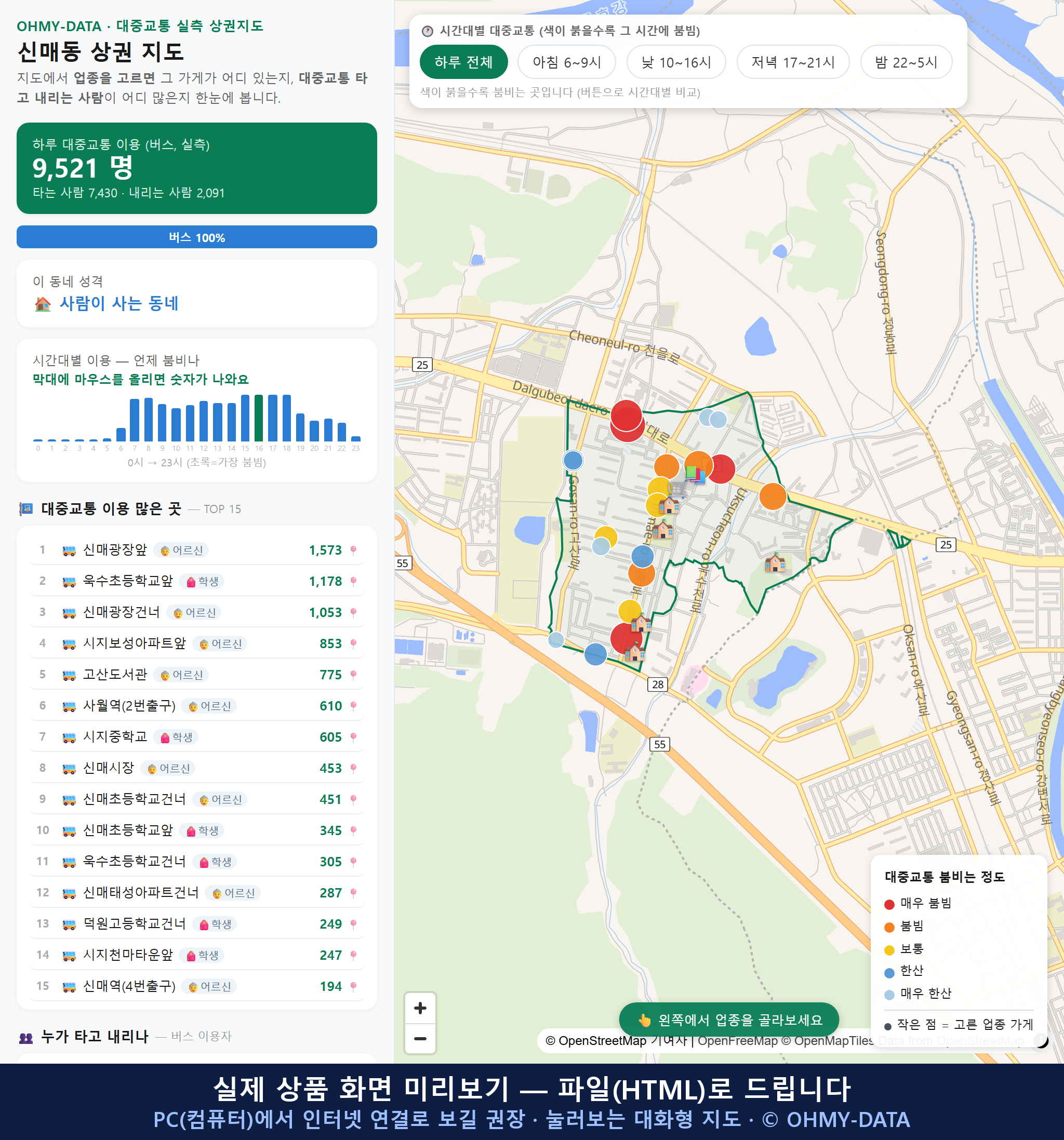1064x1140 pixels.
Task: Select the 신매광장앞 list row name
Action: [x=115, y=550]
